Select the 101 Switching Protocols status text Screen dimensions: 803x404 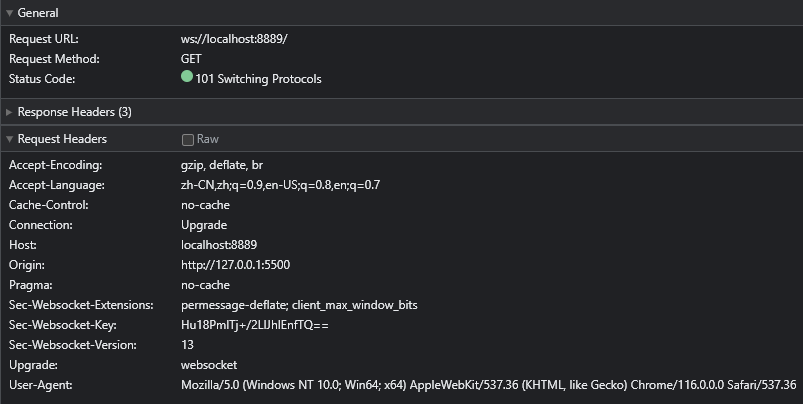(x=258, y=79)
